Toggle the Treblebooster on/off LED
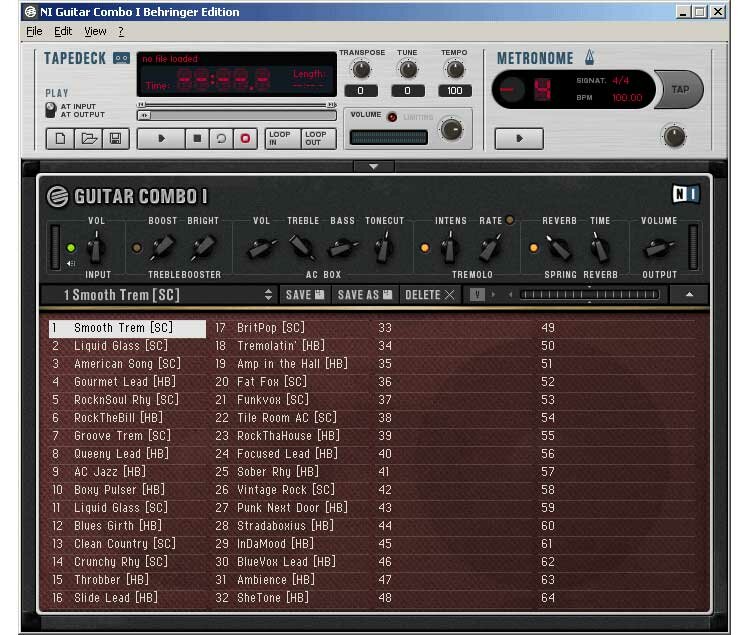This screenshot has width=750, height=635. point(137,247)
